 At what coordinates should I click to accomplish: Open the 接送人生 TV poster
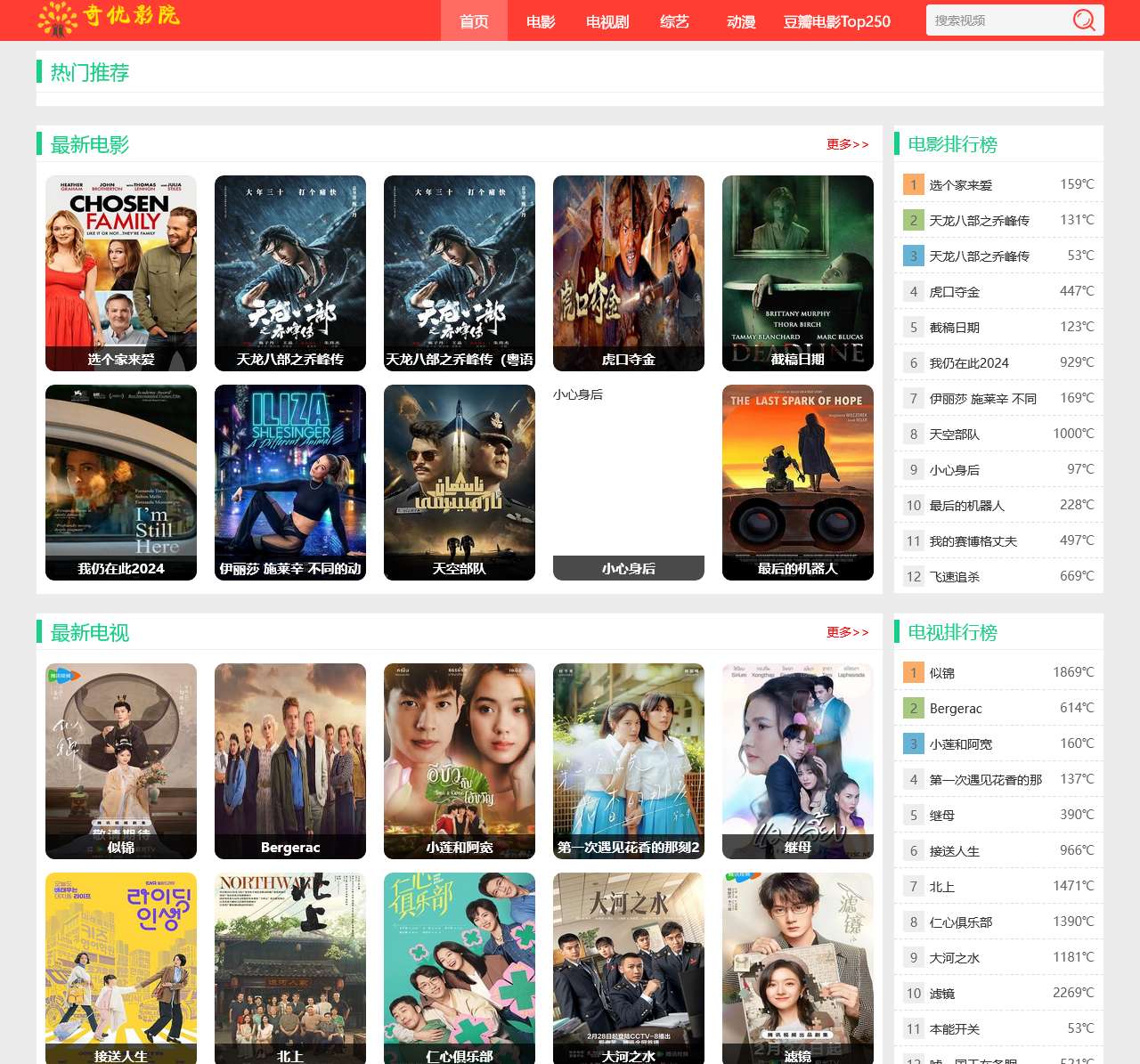pyautogui.click(x=121, y=968)
